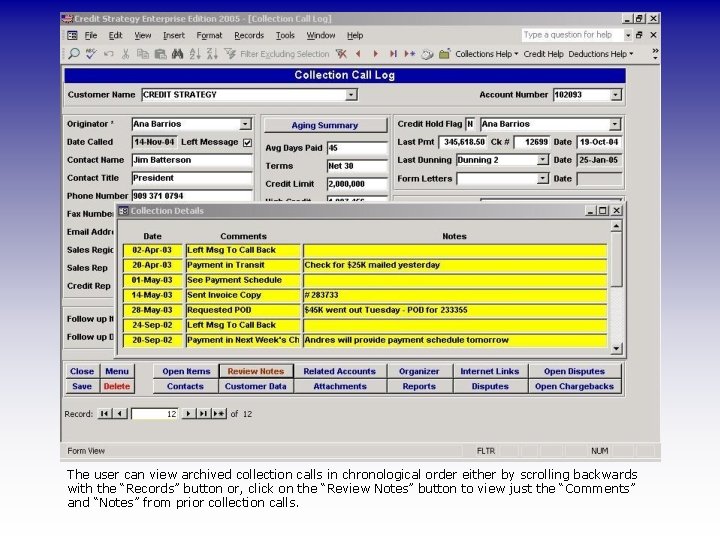Click the Credit Help toolbar link
Viewport: 720px width, 540px height.
point(543,54)
